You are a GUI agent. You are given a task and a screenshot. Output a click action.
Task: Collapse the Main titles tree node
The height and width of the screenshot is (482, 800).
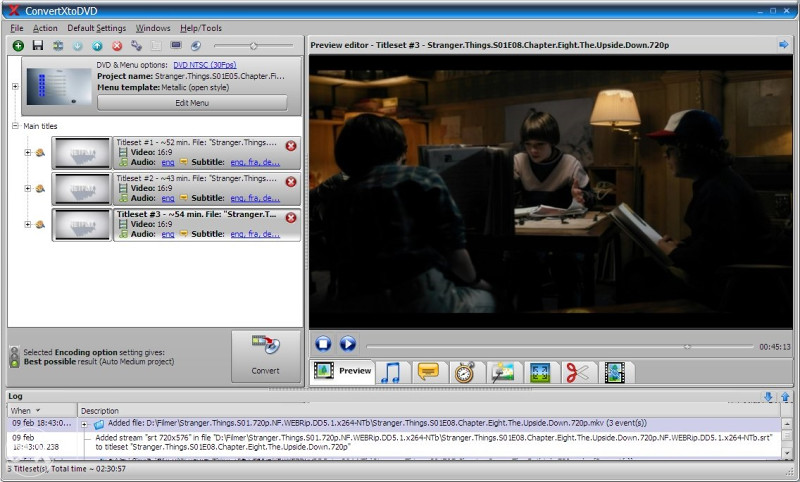tap(15, 125)
